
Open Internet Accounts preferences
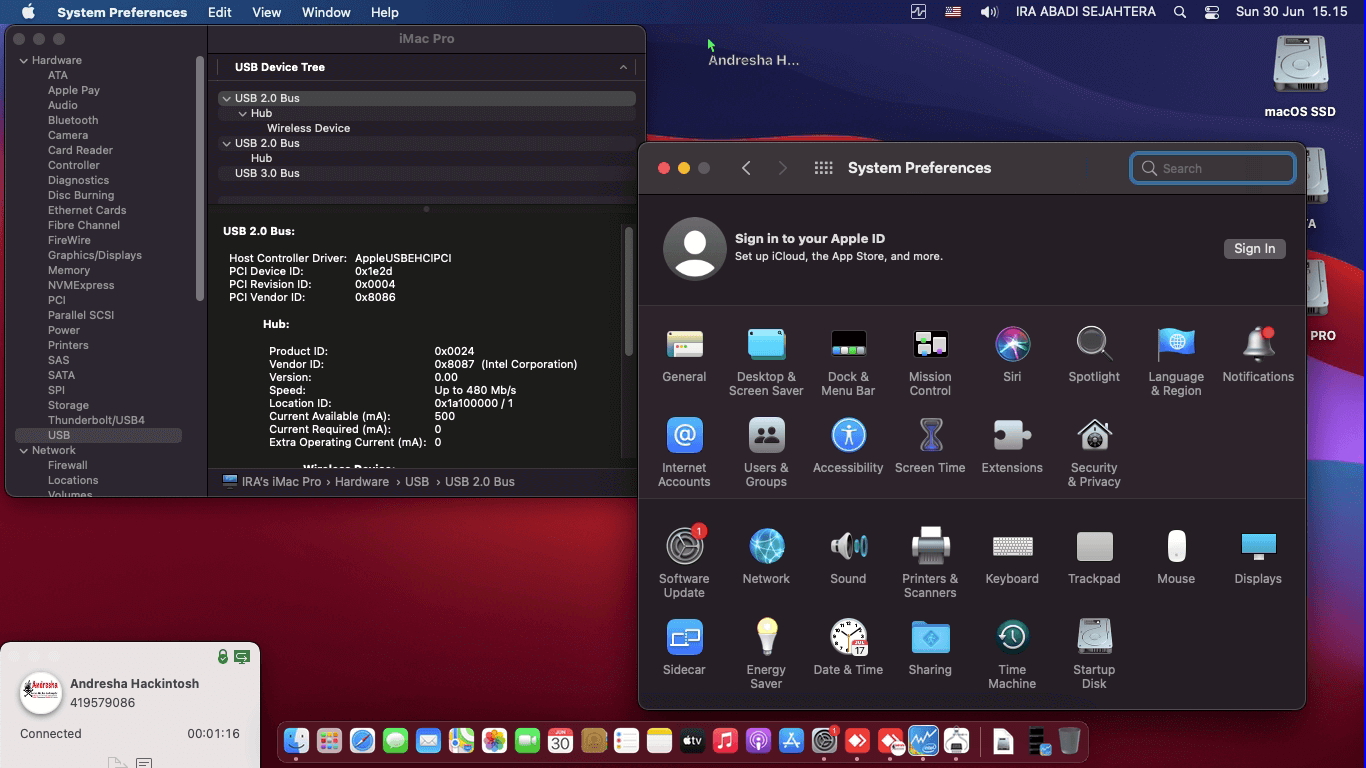click(684, 453)
